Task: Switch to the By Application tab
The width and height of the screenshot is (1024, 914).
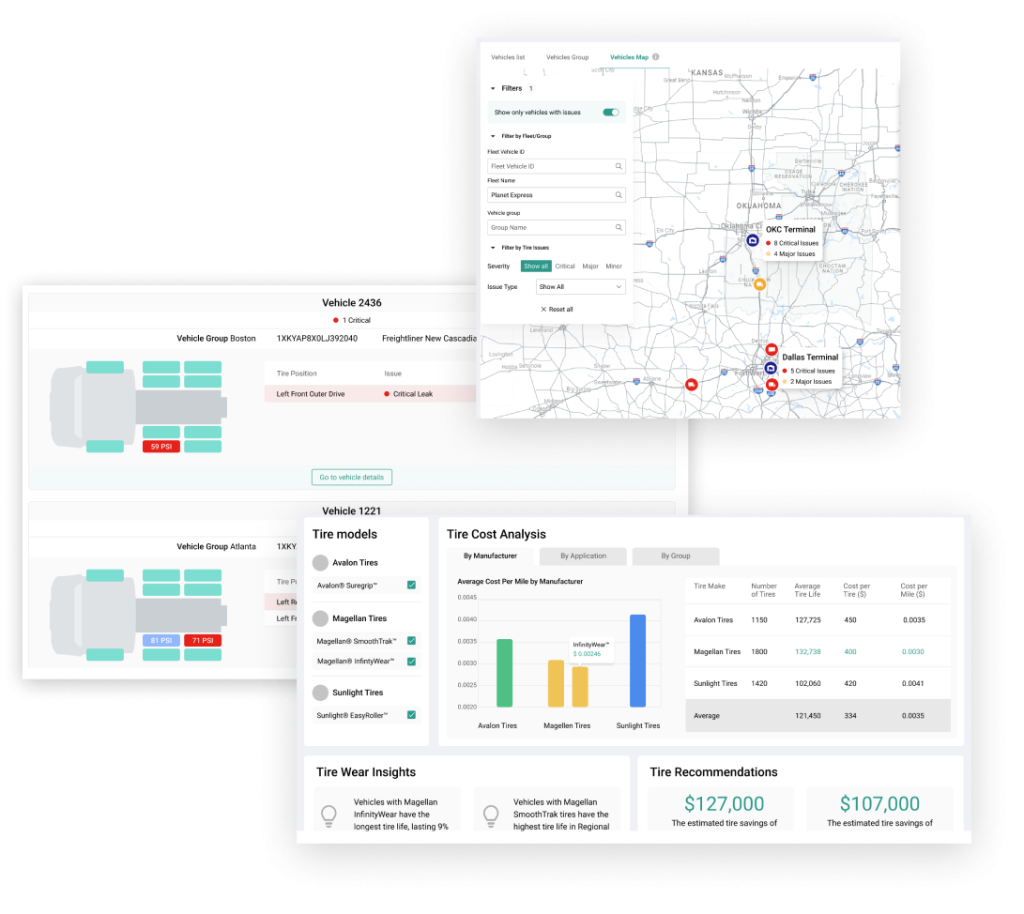Action: tap(583, 556)
